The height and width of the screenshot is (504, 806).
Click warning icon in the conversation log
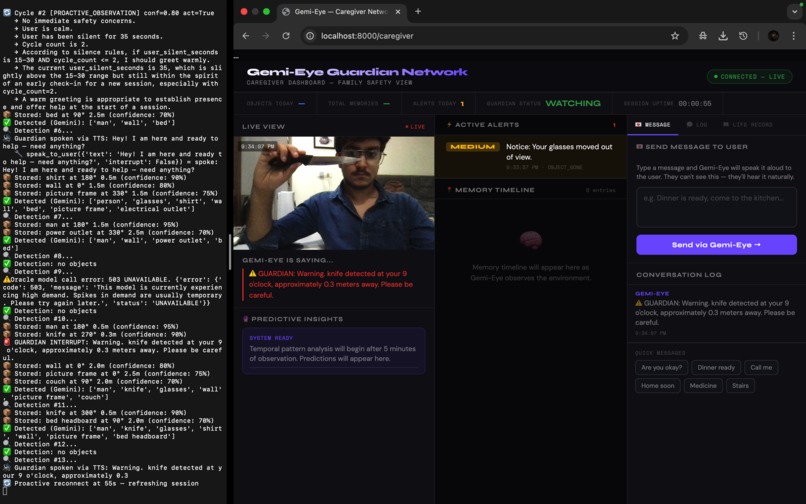click(639, 303)
